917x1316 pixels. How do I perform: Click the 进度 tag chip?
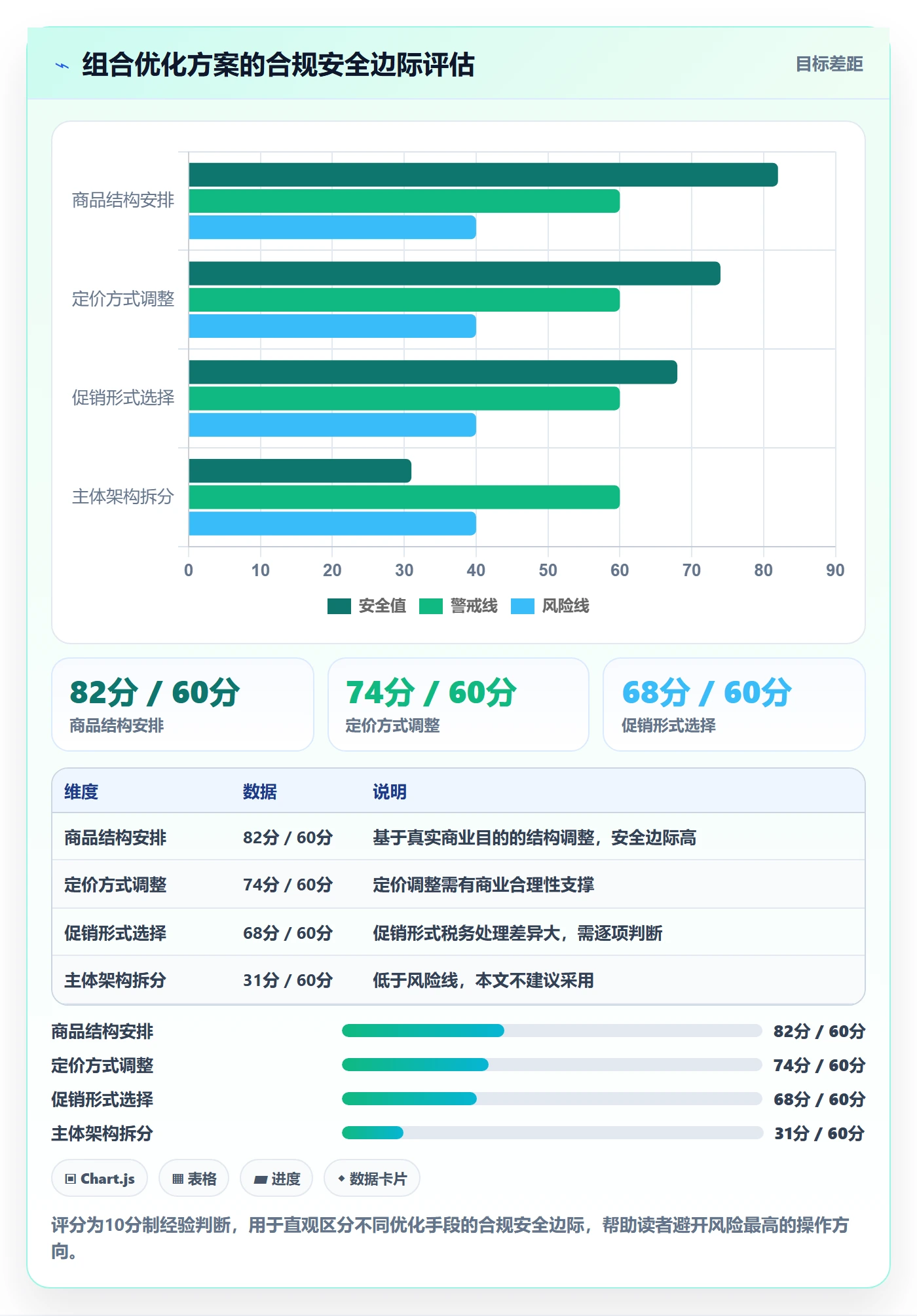click(276, 1179)
